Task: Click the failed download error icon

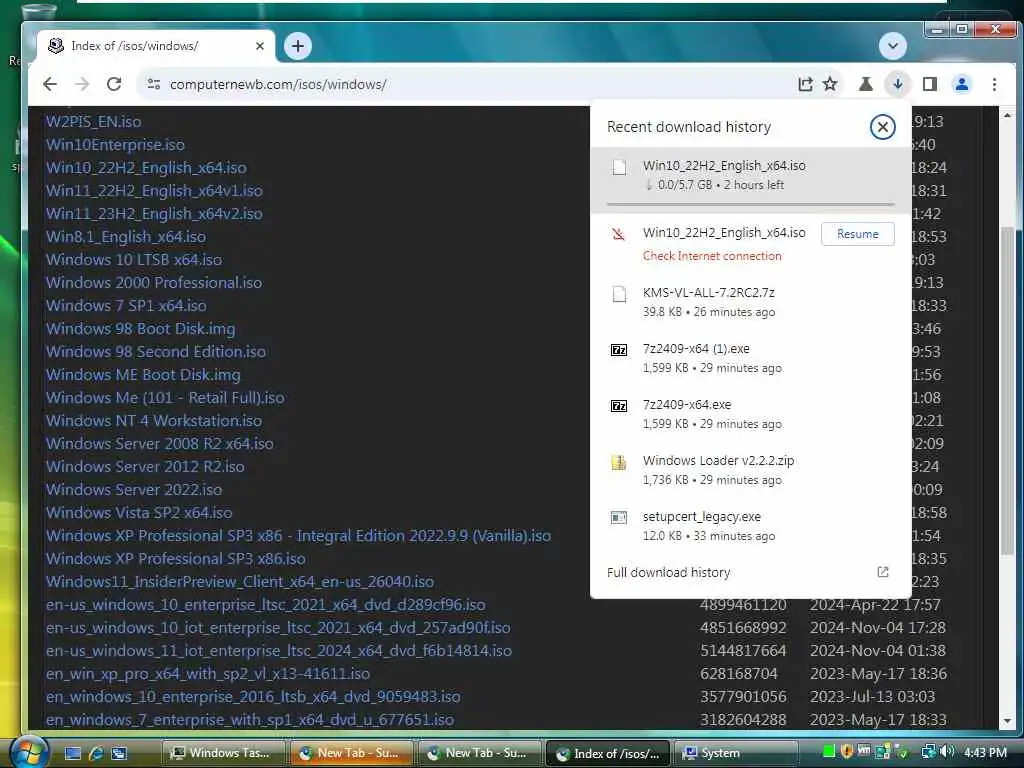Action: (x=618, y=234)
